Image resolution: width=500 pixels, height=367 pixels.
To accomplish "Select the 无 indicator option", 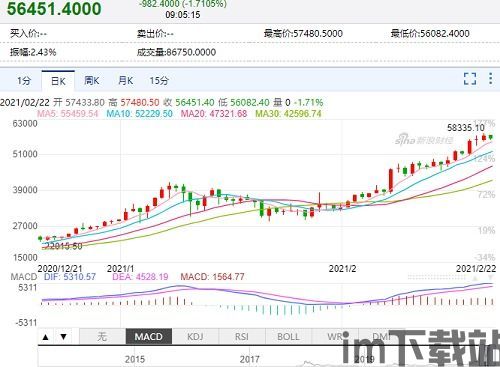I will tap(102, 336).
